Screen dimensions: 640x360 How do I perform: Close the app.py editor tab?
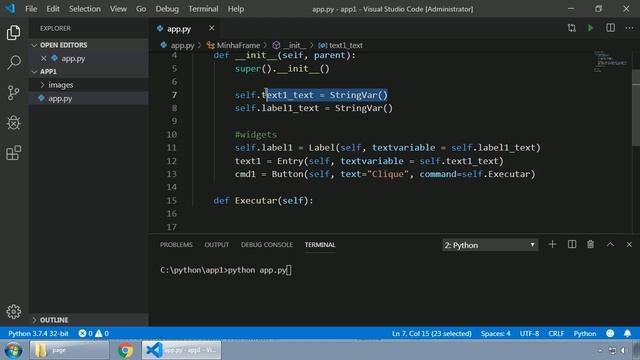211,28
